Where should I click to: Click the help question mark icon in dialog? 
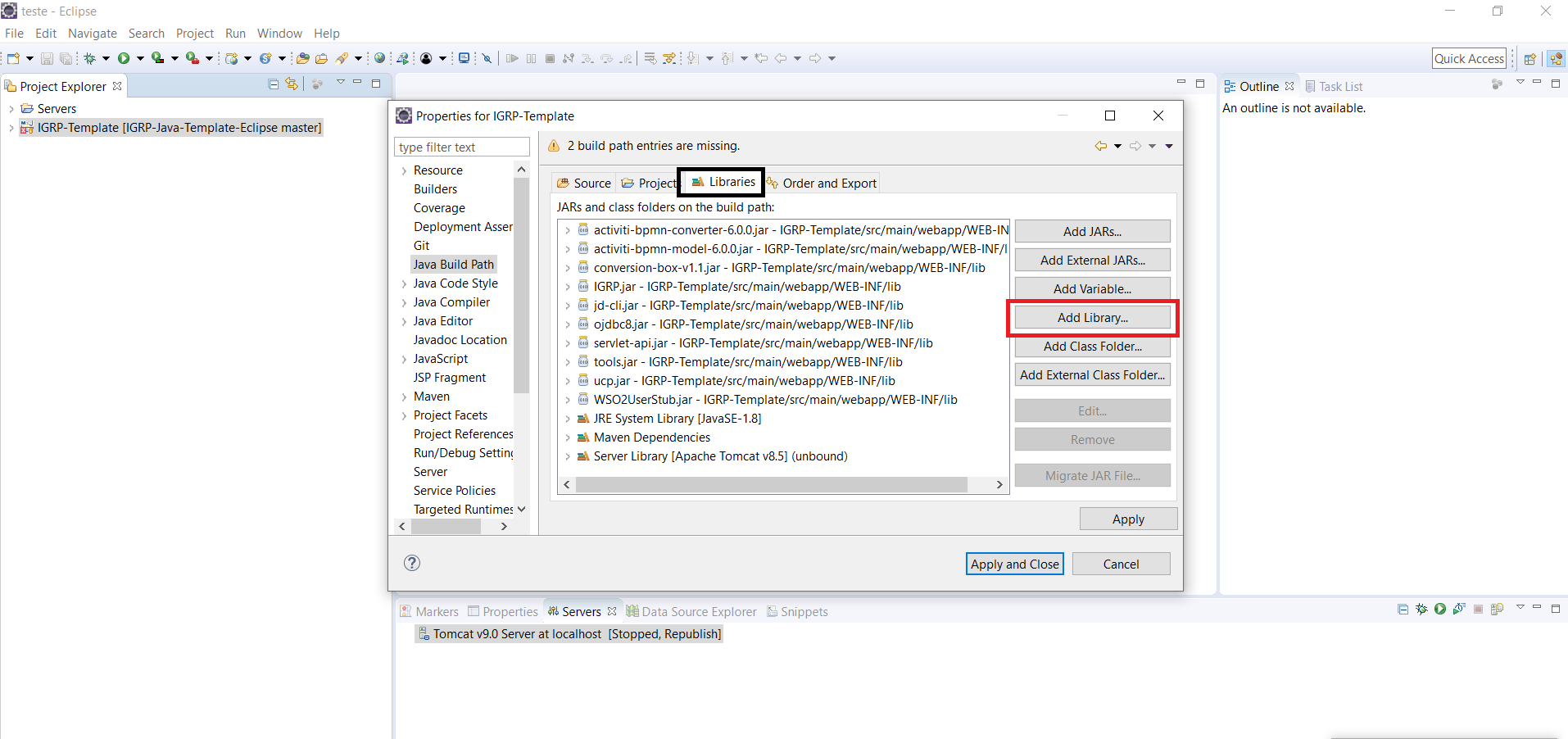[412, 563]
